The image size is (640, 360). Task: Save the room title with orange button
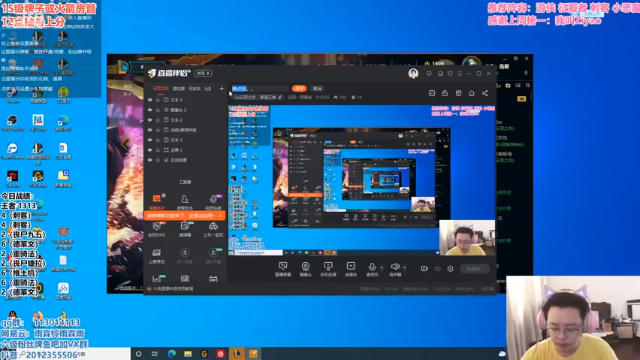click(x=299, y=89)
